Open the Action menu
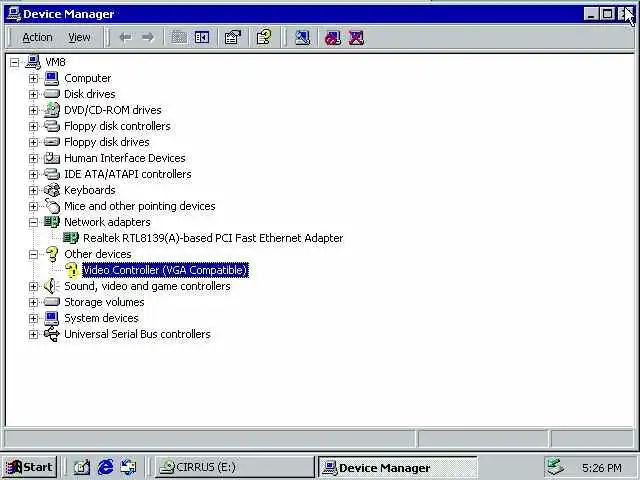 click(37, 38)
